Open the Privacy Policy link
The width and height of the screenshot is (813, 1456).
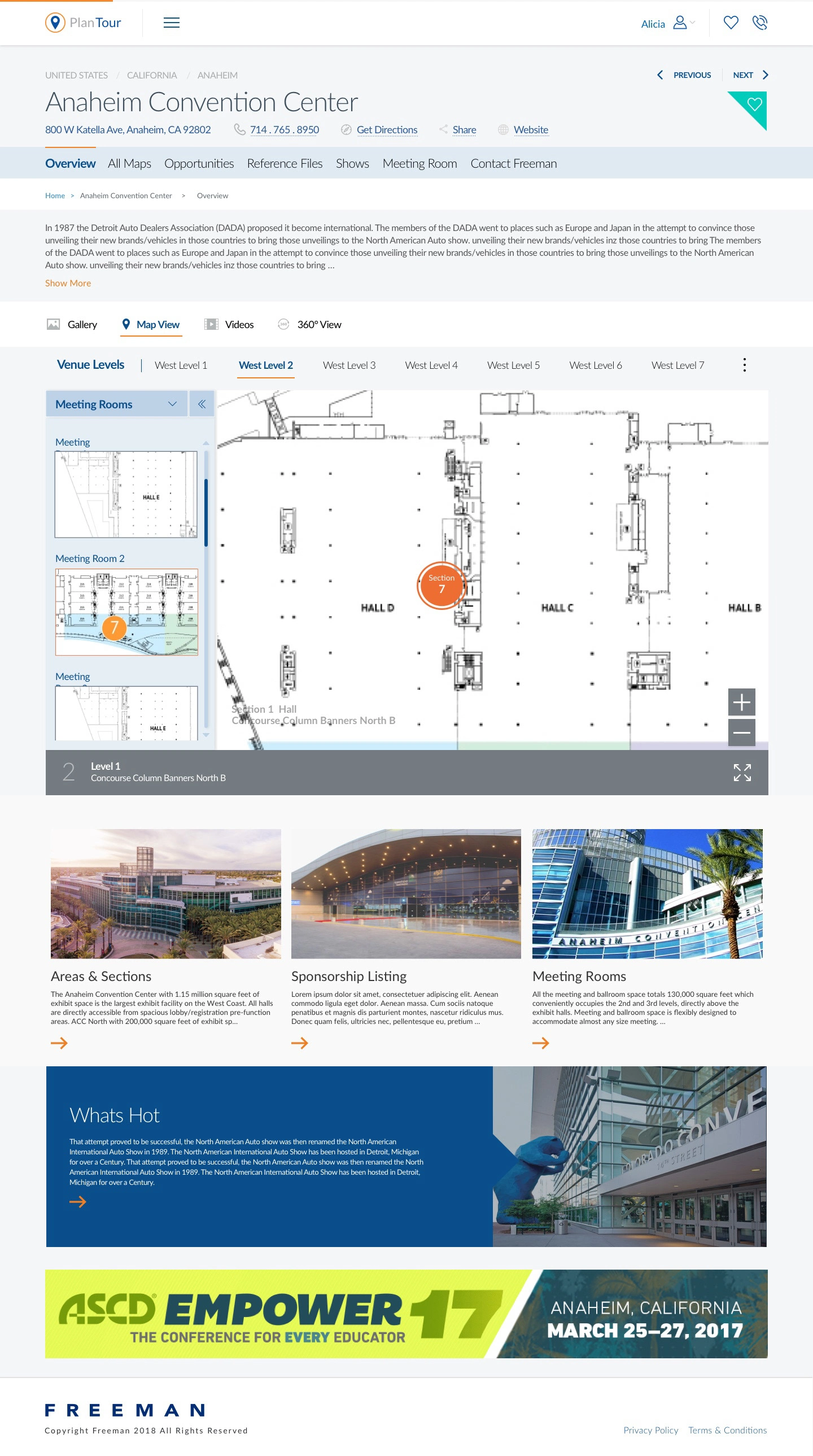650,1429
